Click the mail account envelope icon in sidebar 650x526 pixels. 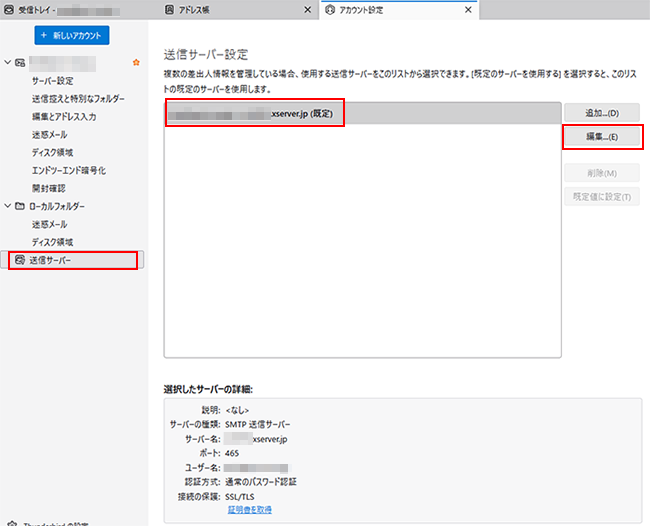(20, 63)
